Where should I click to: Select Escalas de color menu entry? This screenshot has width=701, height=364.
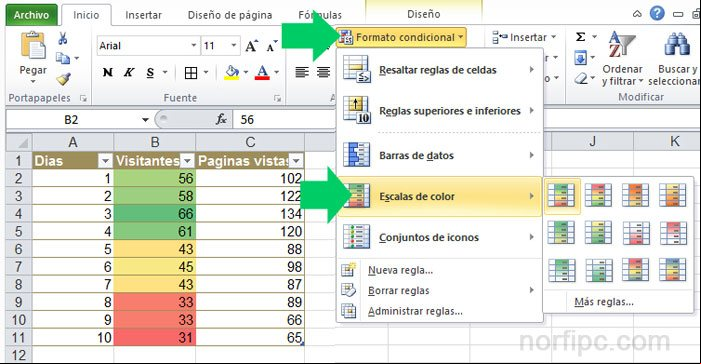point(439,196)
